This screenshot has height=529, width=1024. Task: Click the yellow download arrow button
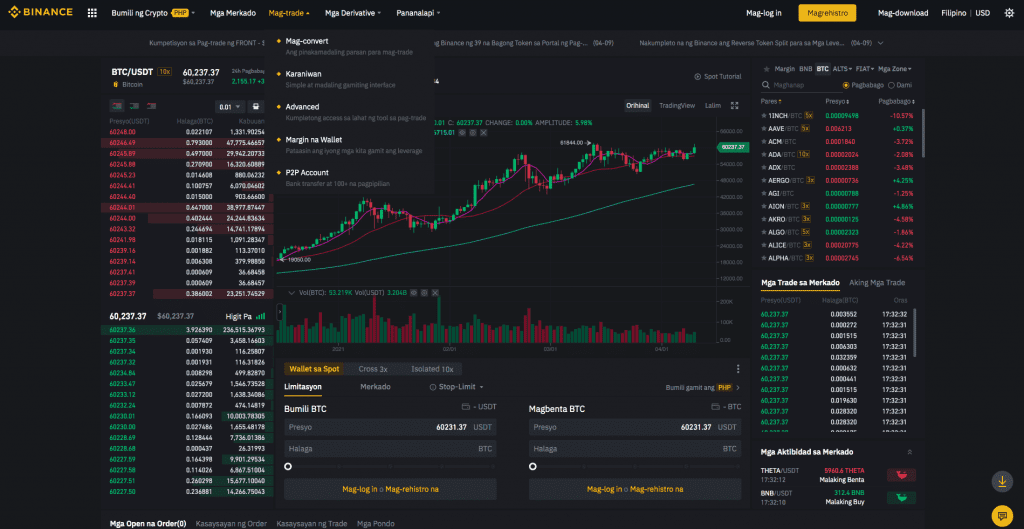pyautogui.click(x=1001, y=481)
